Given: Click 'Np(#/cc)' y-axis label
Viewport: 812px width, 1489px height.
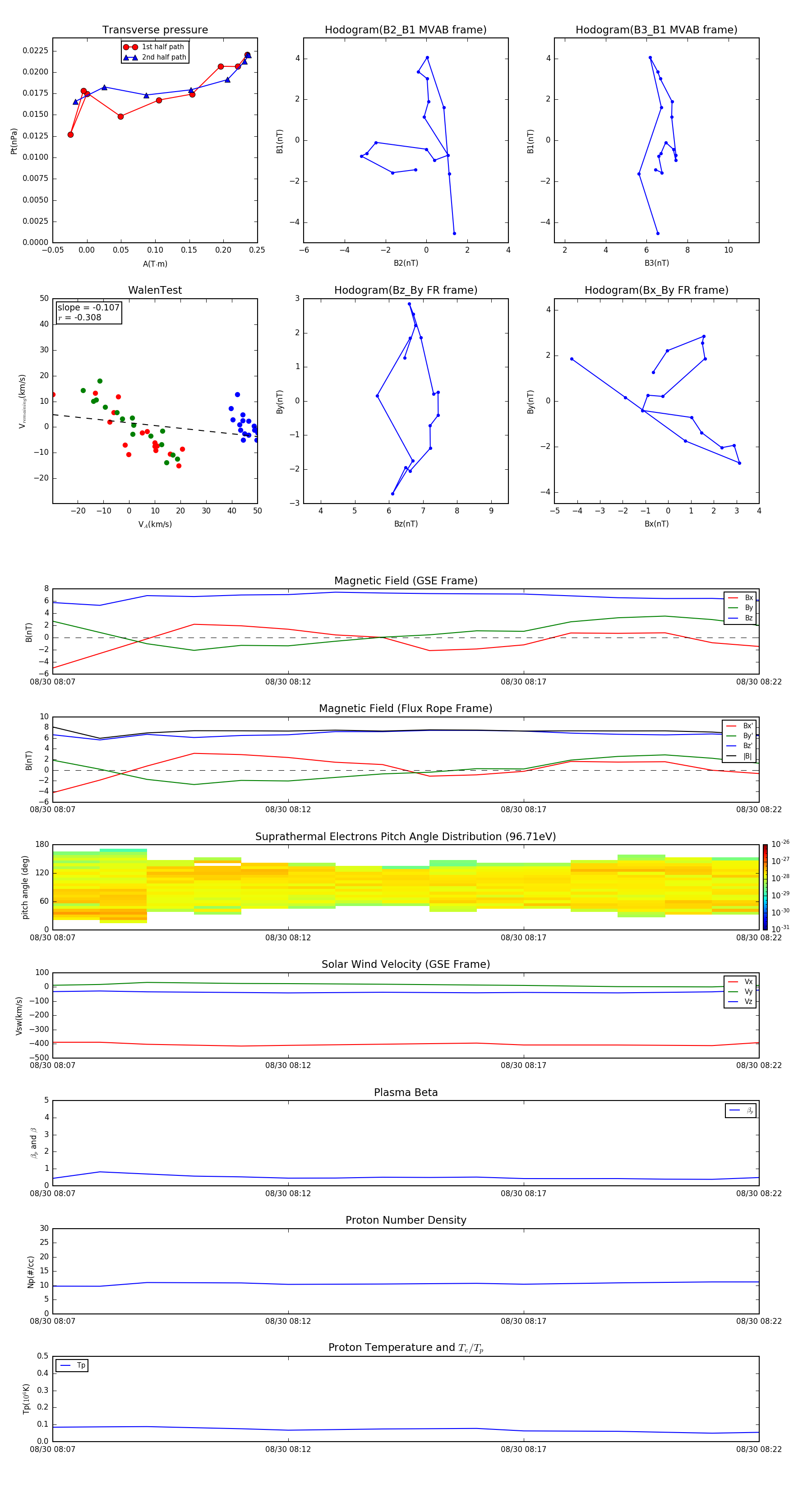Looking at the screenshot, I should (31, 1272).
